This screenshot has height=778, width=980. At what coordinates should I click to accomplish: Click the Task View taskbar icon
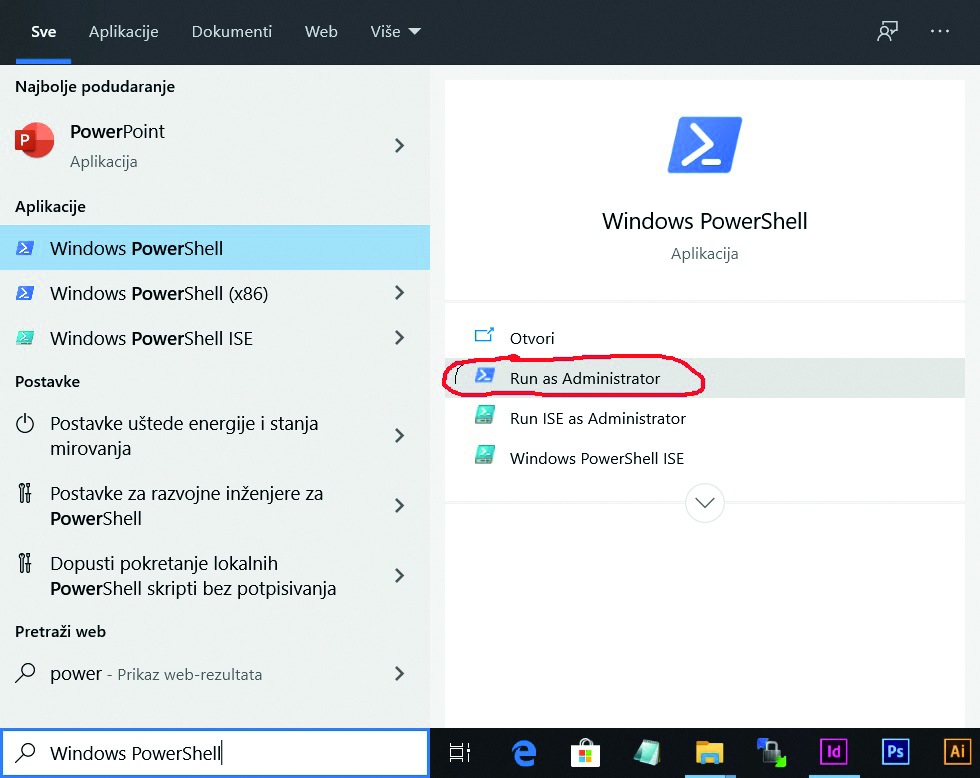(x=460, y=752)
